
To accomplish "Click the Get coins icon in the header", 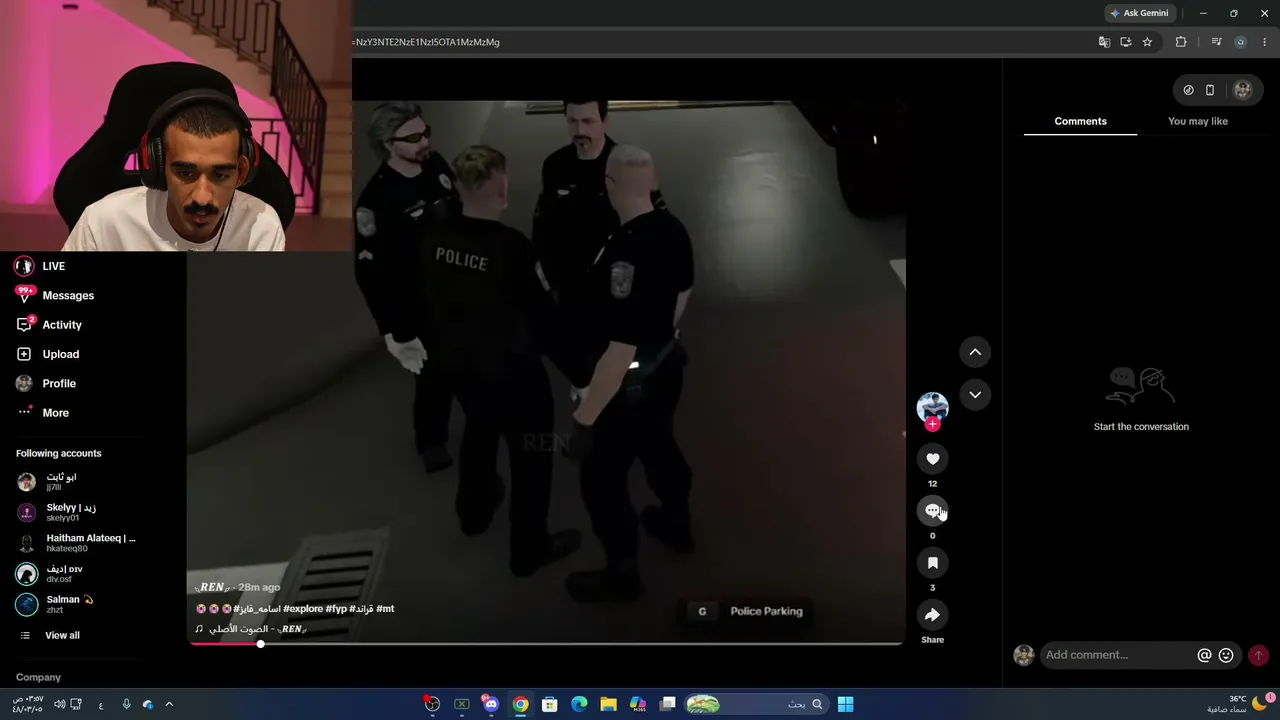I will [1188, 90].
